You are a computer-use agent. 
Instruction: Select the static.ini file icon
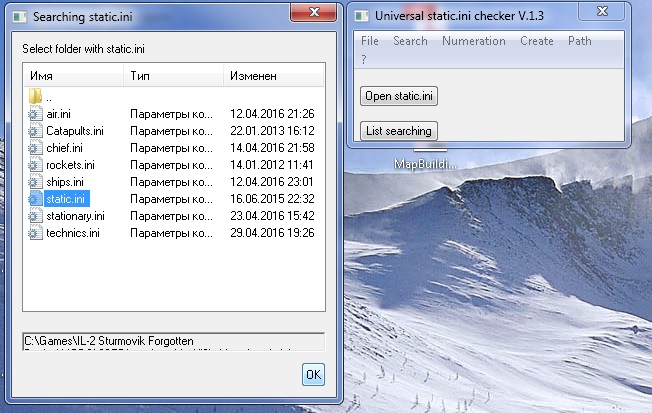(x=35, y=199)
